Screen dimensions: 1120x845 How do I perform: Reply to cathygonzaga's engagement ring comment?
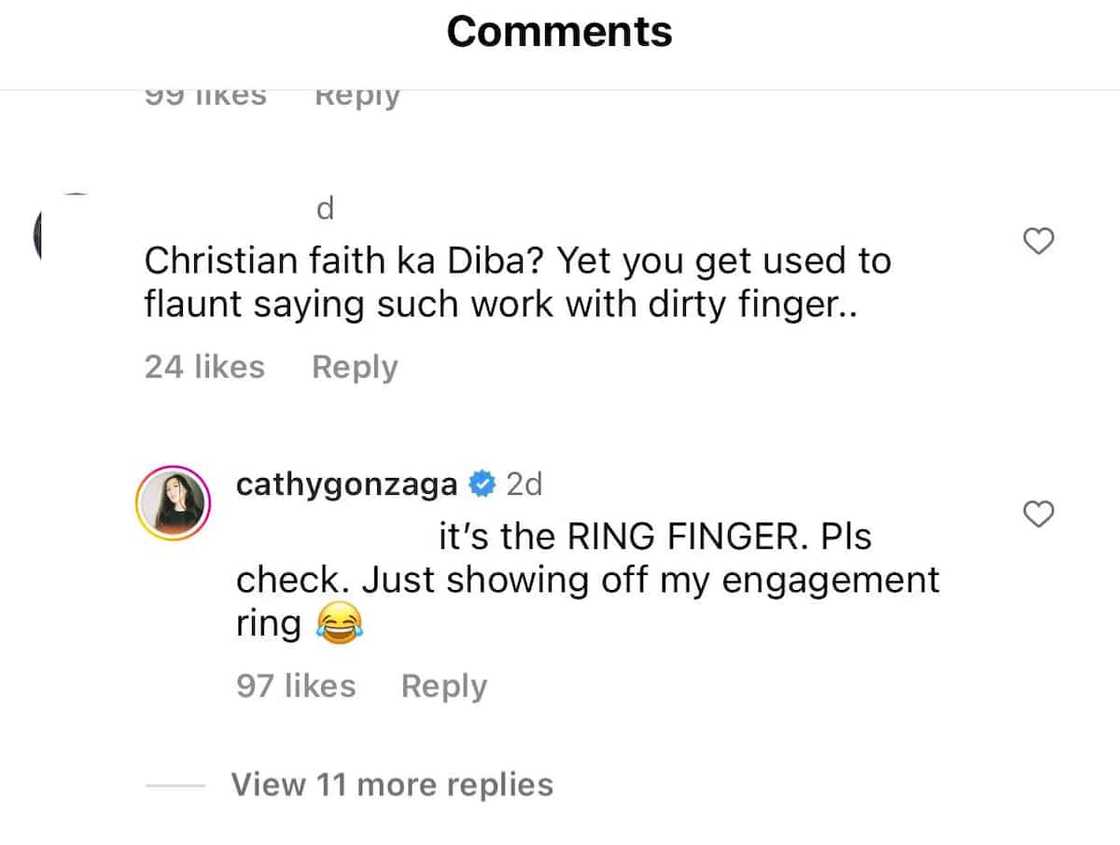pos(443,686)
